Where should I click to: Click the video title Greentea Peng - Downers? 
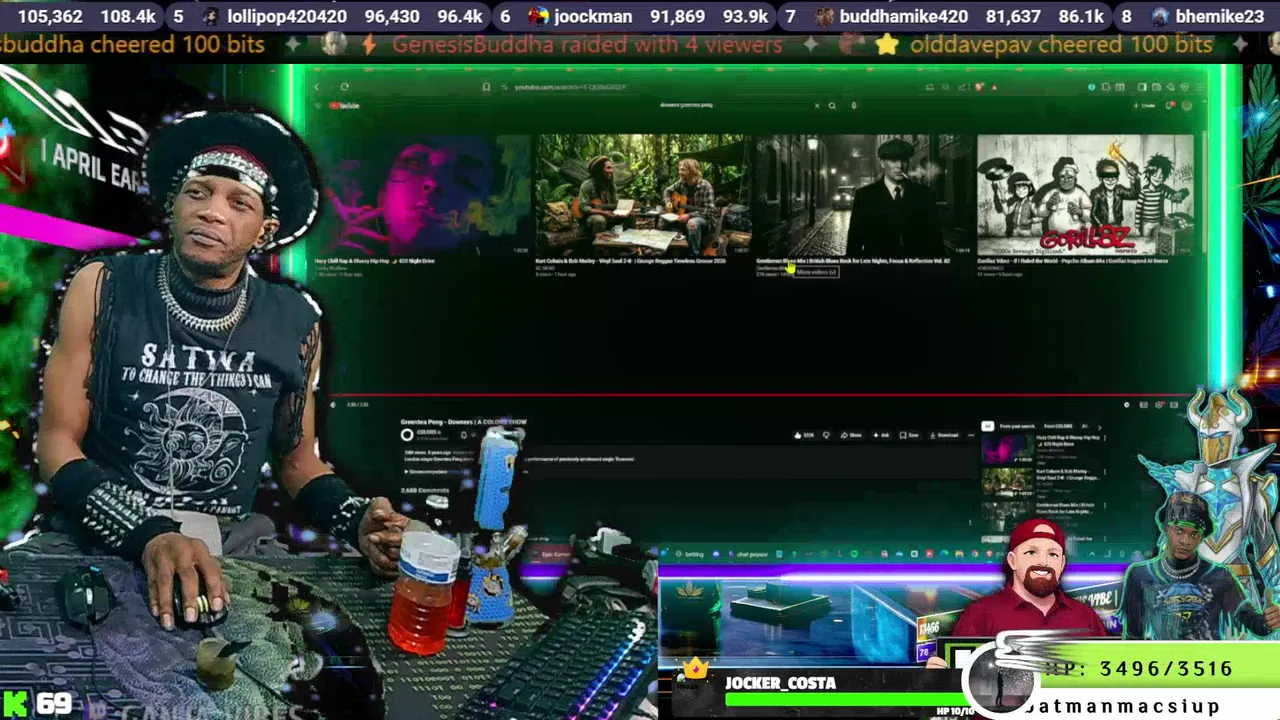click(x=463, y=422)
